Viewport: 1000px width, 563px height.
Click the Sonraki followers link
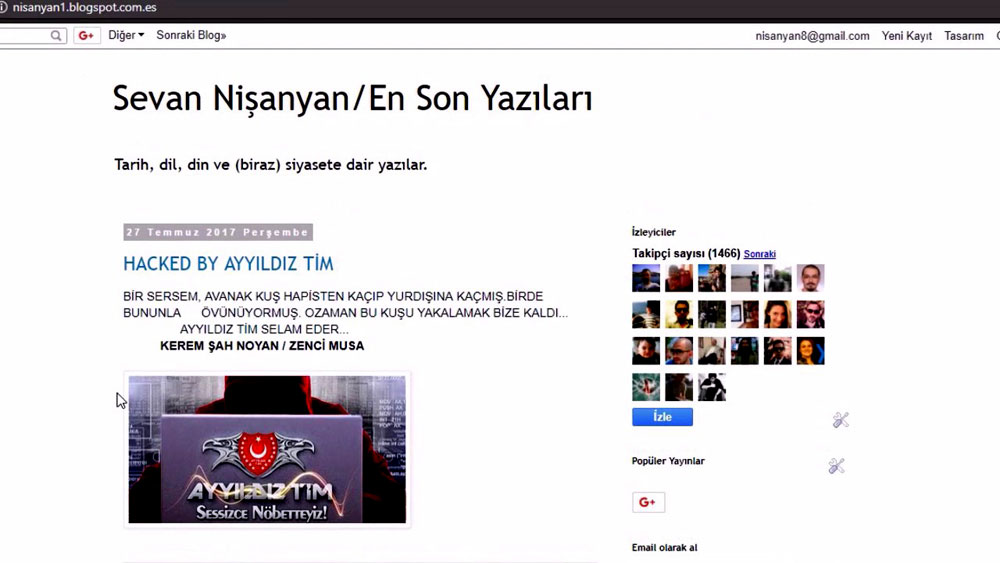[759, 254]
